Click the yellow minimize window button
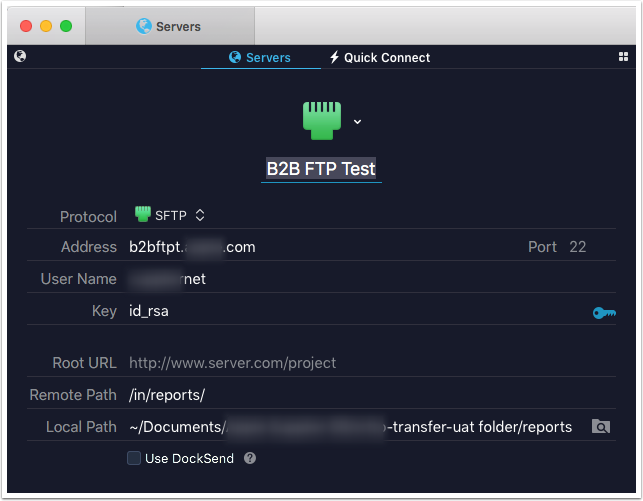 pyautogui.click(x=46, y=26)
